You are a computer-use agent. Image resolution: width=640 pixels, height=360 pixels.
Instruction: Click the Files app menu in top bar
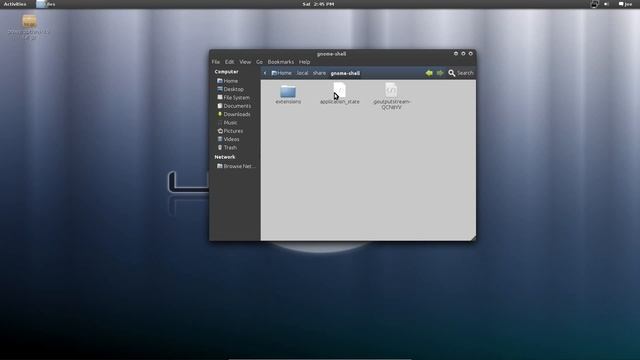click(x=46, y=4)
